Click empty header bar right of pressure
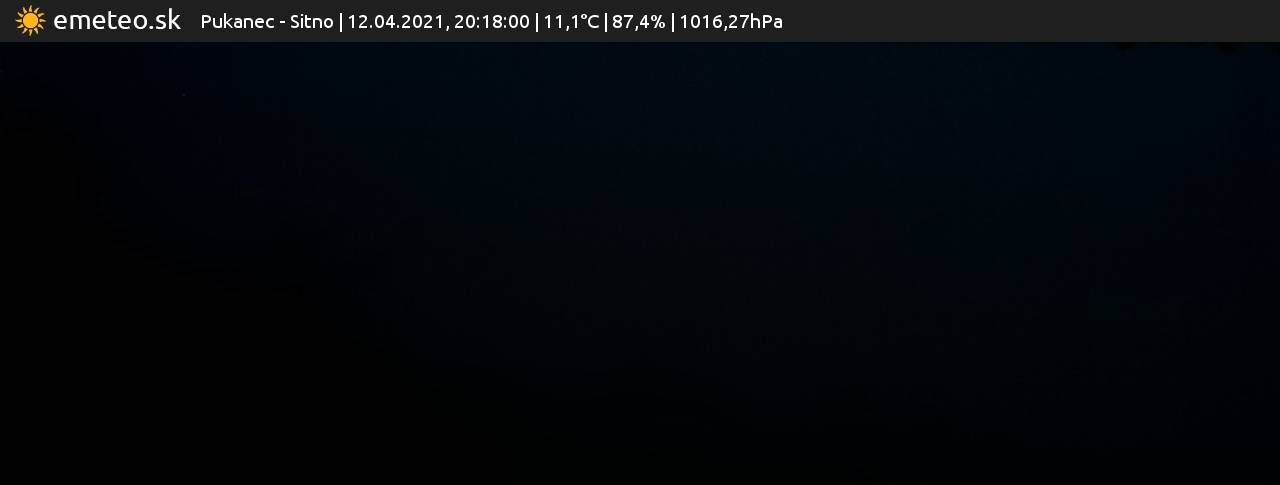 pos(1030,21)
